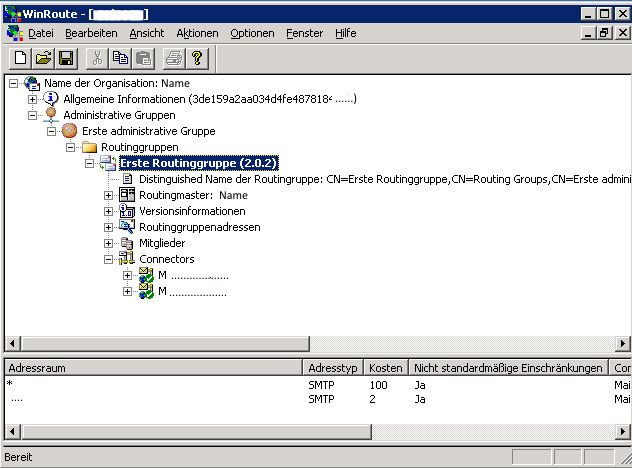Open the Bearbeiten menu
The image size is (632, 468).
[91, 33]
